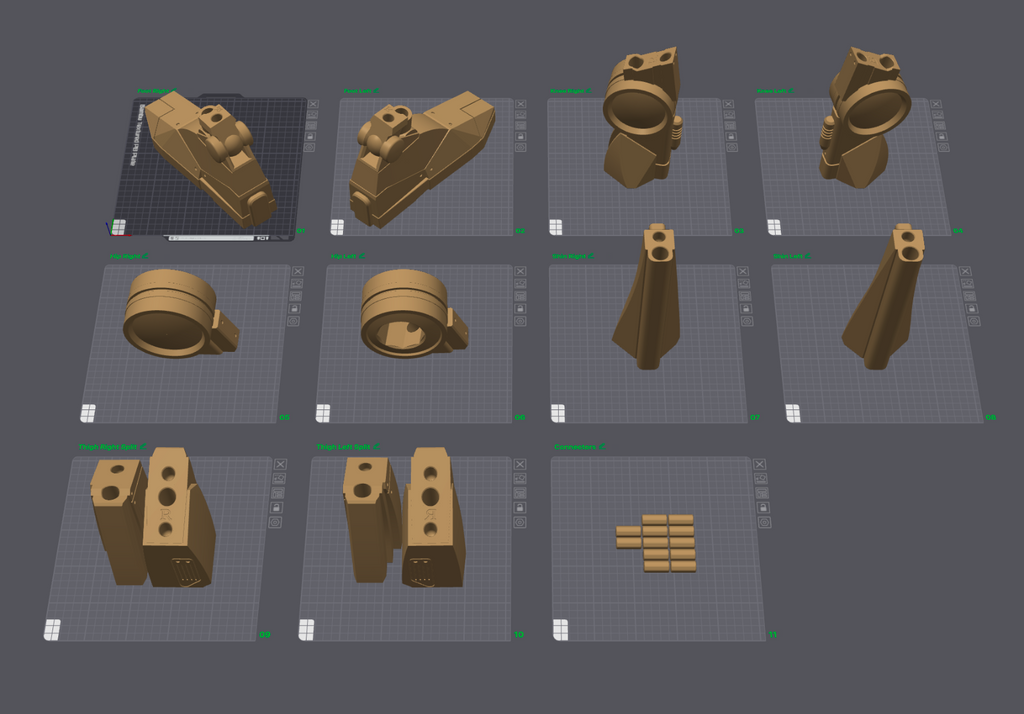This screenshot has height=714, width=1024.
Task: Remove objects from the Shin Left plate
Action: tap(965, 271)
